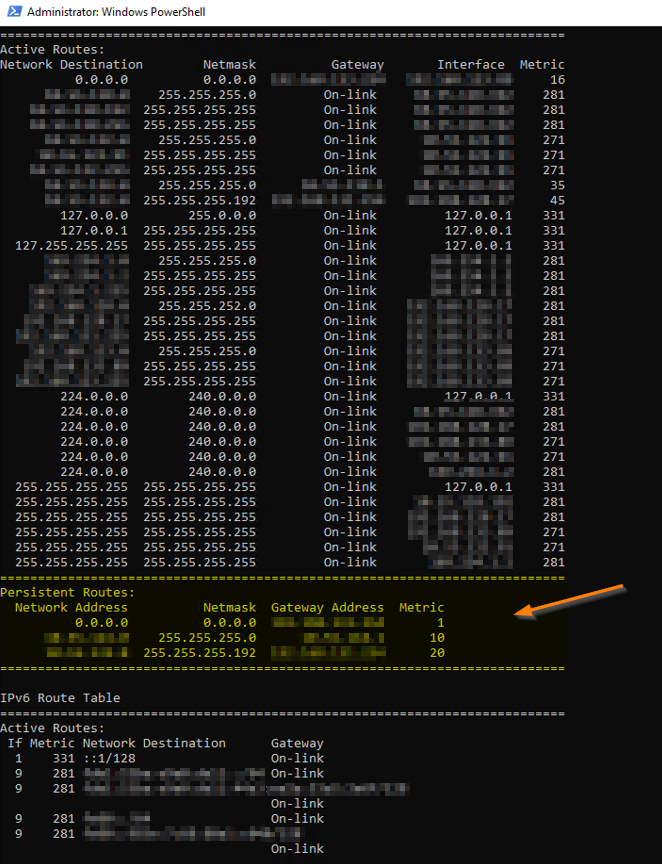Click 'Network Destination' header in the IPv6 table
The image size is (662, 864).
tap(154, 743)
